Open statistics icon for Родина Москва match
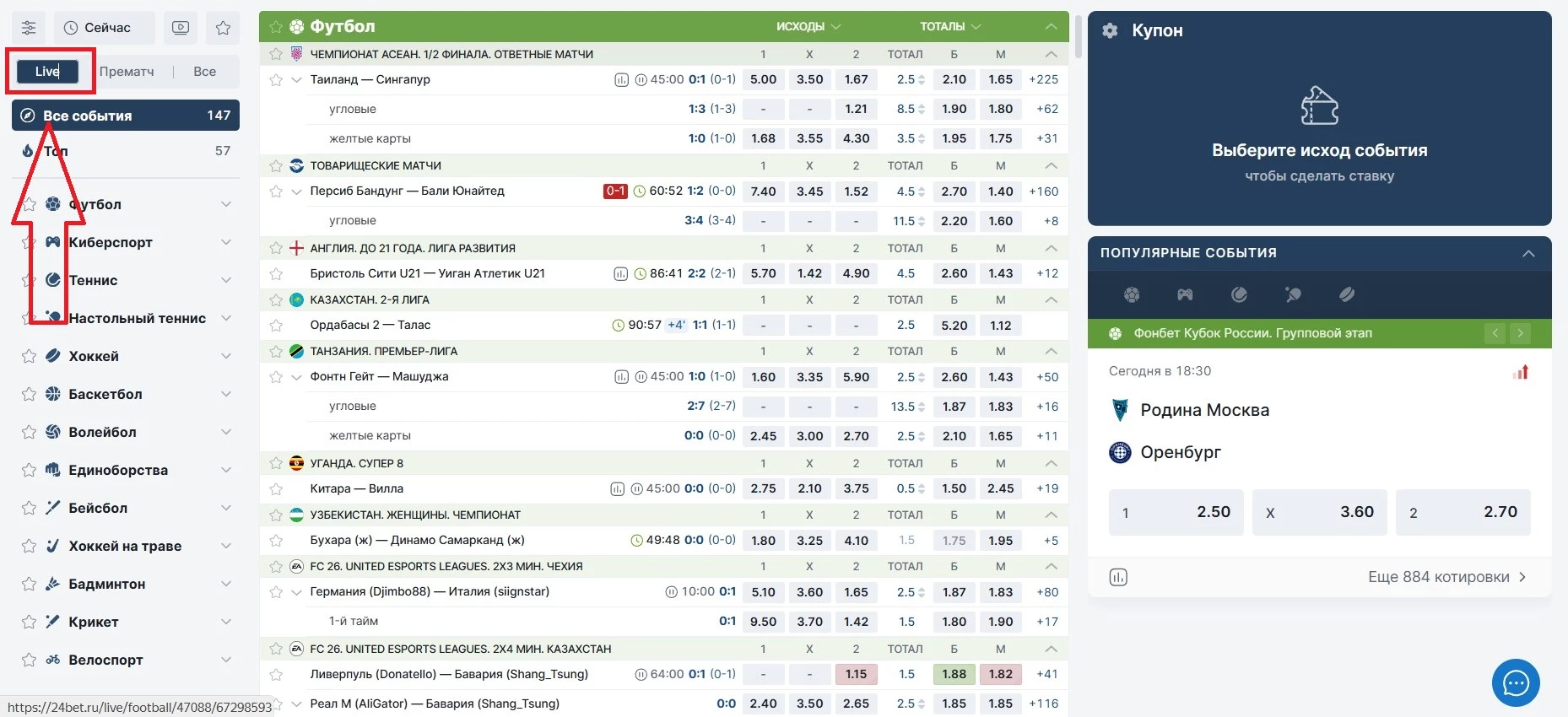The height and width of the screenshot is (717, 1568). 1118,577
